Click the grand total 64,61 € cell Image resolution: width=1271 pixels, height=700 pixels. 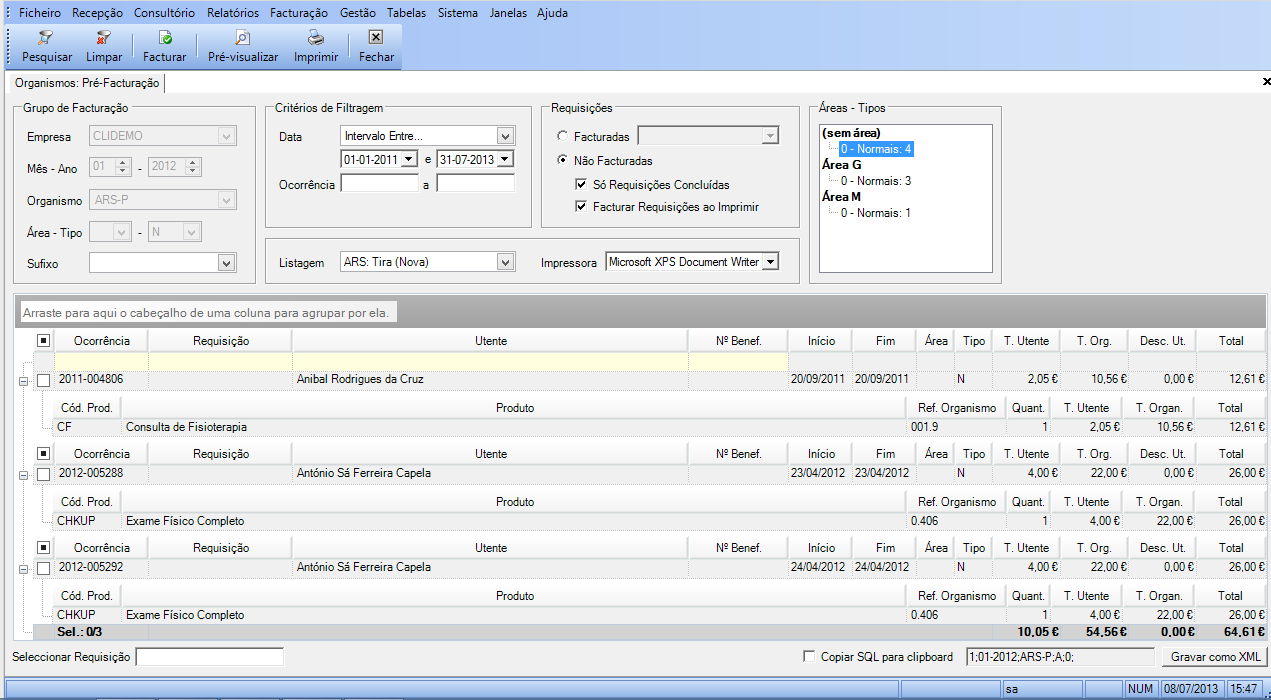(1231, 632)
